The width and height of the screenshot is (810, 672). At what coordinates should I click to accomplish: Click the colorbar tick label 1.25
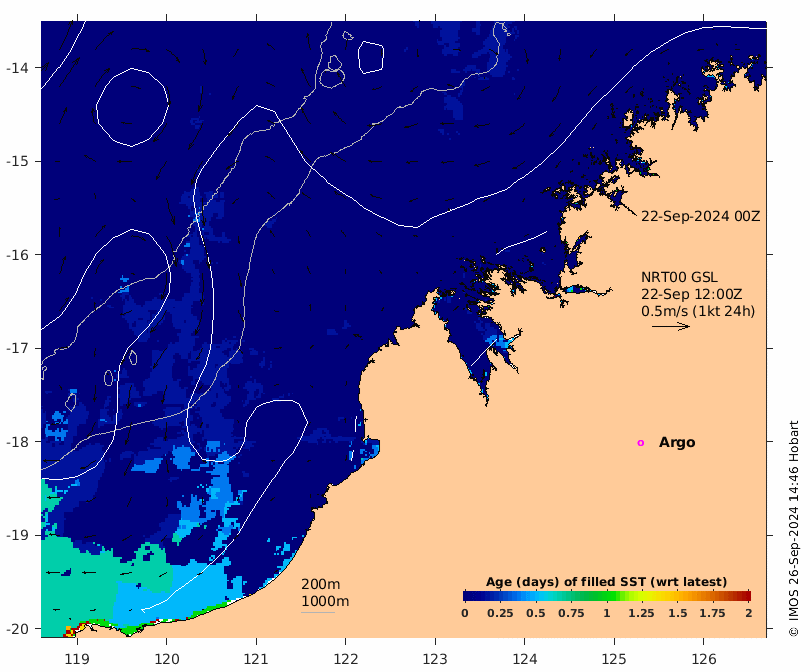point(642,613)
